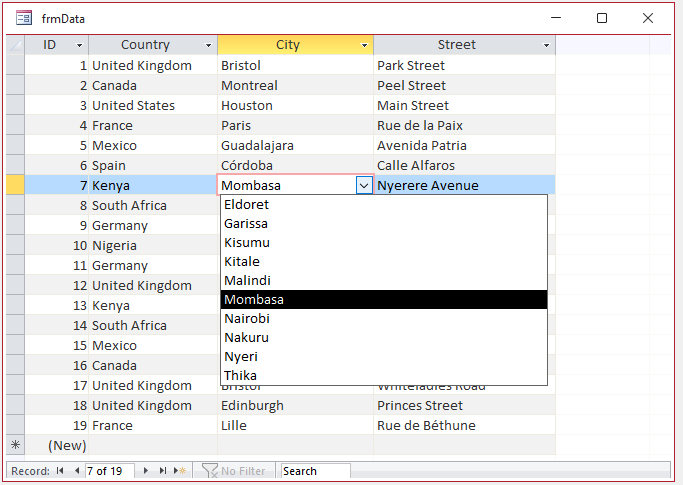Screen dimensions: 683x485
Task: Click Nyerere Avenue cell
Action: click(464, 185)
